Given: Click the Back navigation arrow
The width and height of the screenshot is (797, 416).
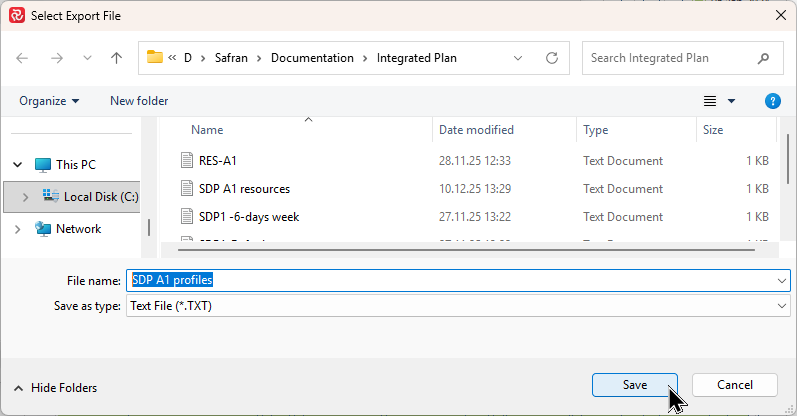Looking at the screenshot, I should [23, 58].
